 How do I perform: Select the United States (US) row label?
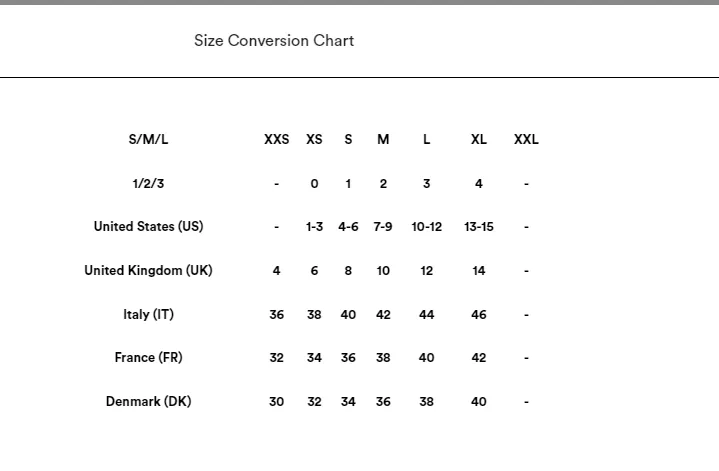[x=148, y=227]
